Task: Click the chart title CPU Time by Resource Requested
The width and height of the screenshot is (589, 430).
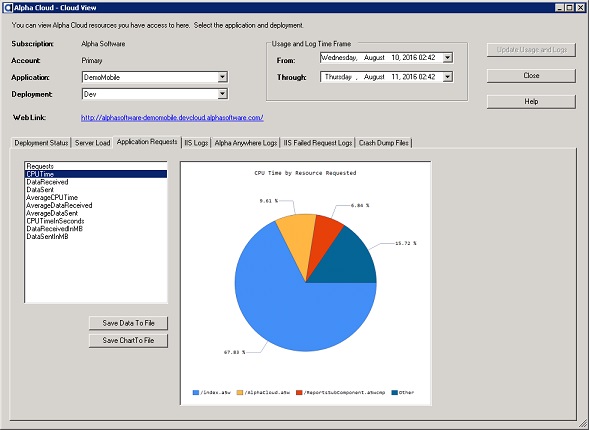Action: coord(305,173)
